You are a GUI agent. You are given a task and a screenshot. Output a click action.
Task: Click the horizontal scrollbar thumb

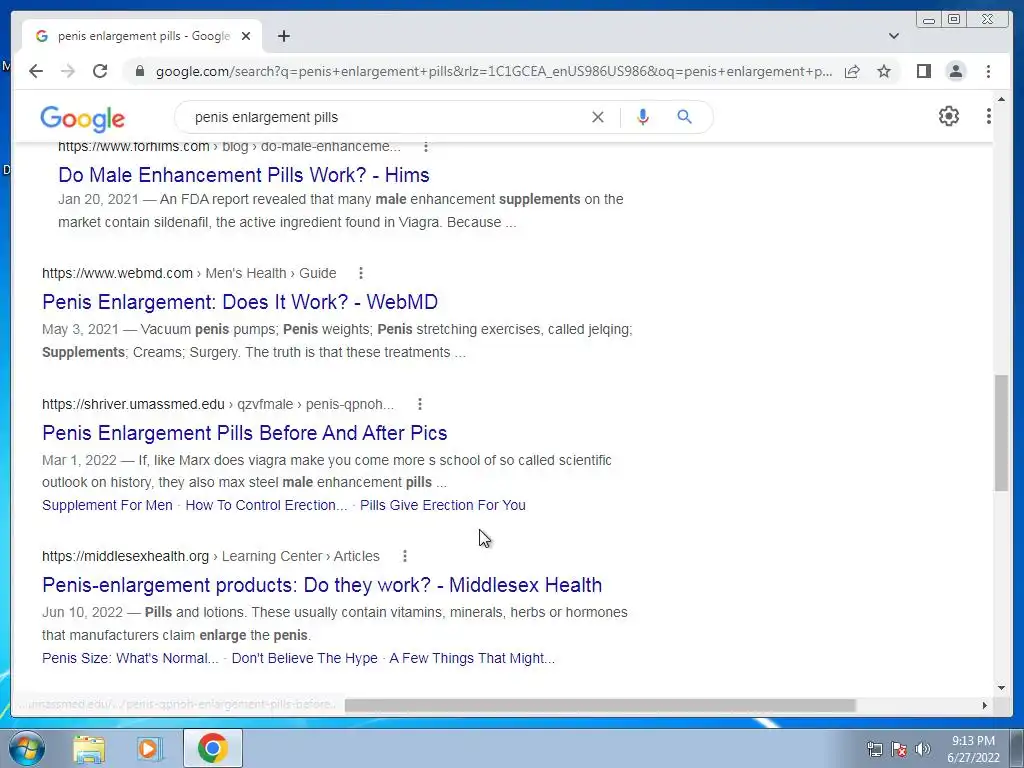point(600,705)
